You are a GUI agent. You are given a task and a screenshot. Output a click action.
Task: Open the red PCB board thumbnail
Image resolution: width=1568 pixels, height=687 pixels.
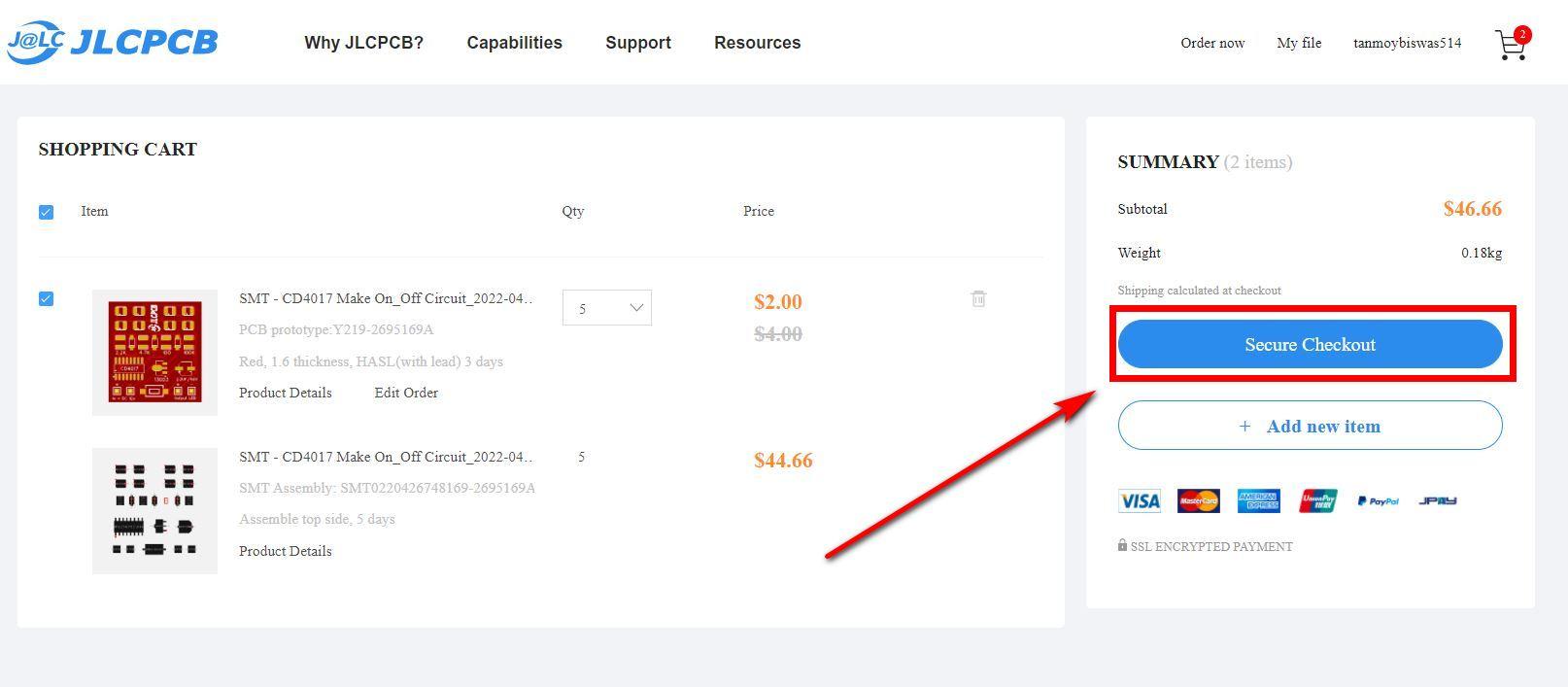(154, 352)
